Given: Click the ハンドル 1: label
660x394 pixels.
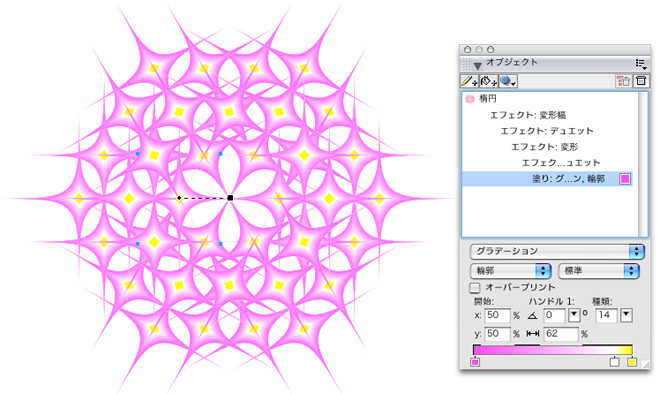Looking at the screenshot, I should 551,301.
